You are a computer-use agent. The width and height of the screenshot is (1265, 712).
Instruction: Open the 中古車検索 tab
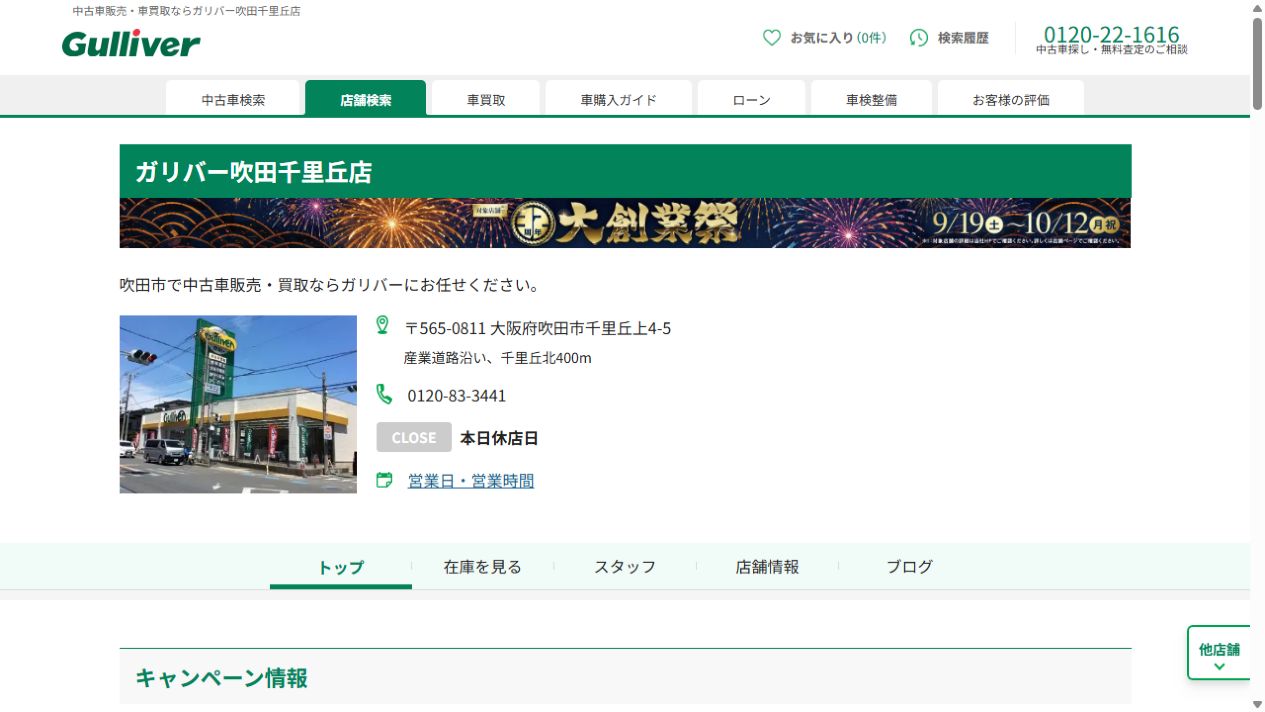[233, 99]
